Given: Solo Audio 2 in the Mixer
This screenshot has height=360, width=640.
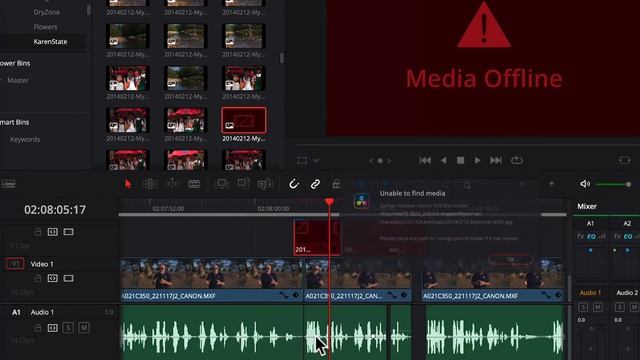Looking at the screenshot, I should coord(620,307).
